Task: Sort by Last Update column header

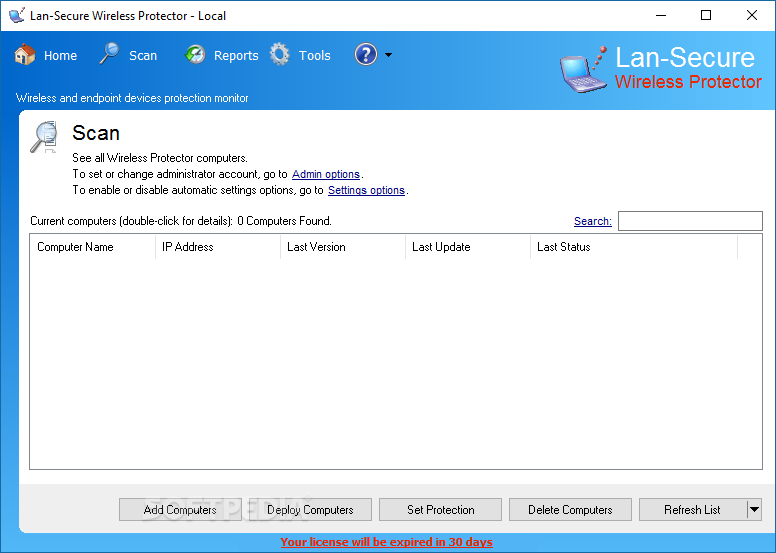Action: 468,247
